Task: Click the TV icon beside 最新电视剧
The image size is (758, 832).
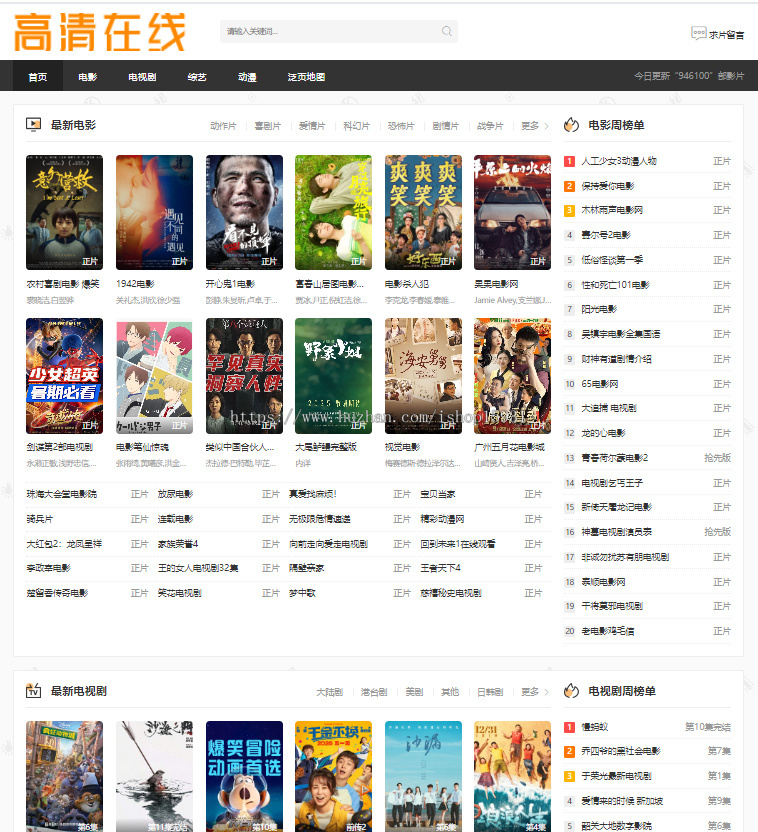Action: pos(33,691)
